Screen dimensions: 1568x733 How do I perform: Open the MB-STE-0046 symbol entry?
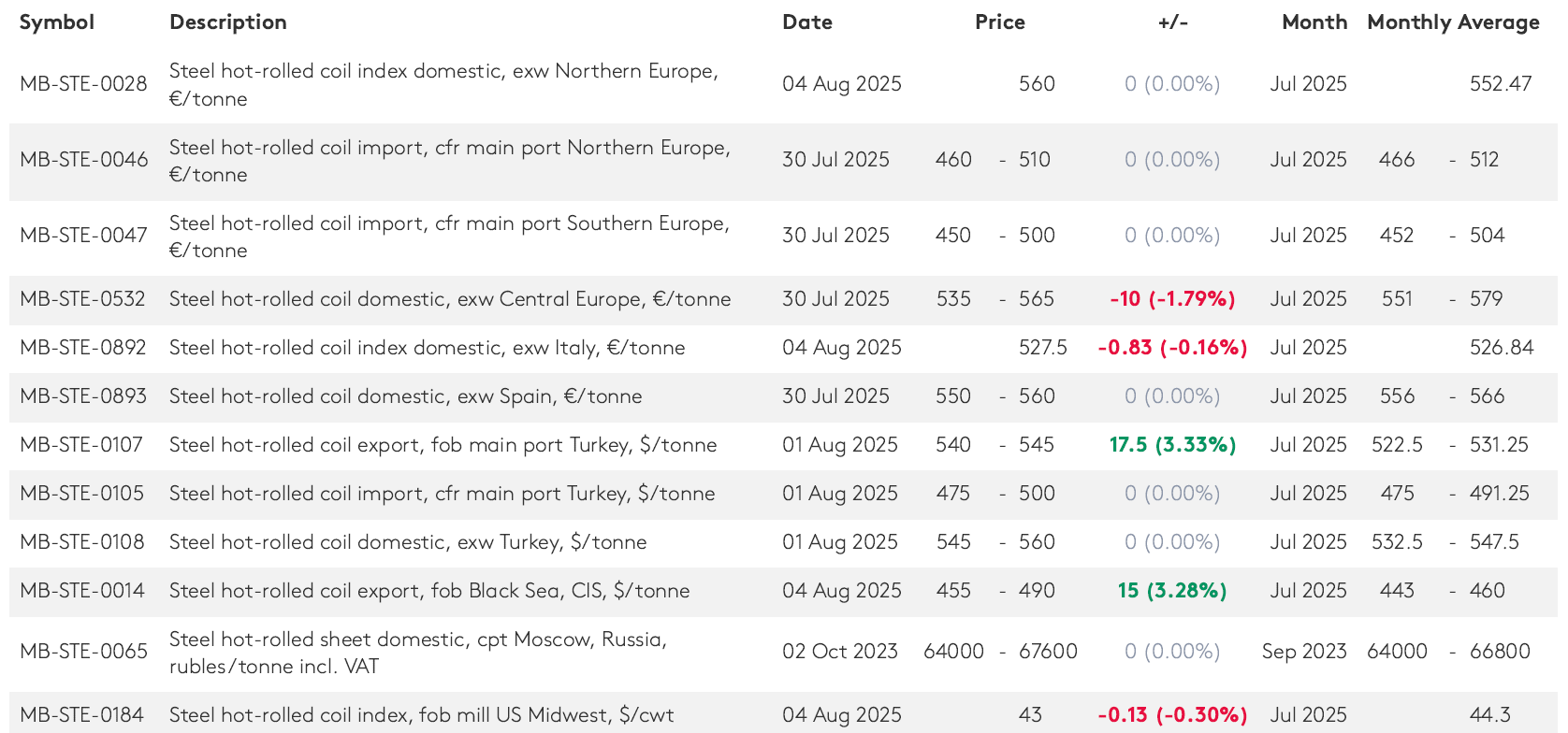tap(83, 160)
